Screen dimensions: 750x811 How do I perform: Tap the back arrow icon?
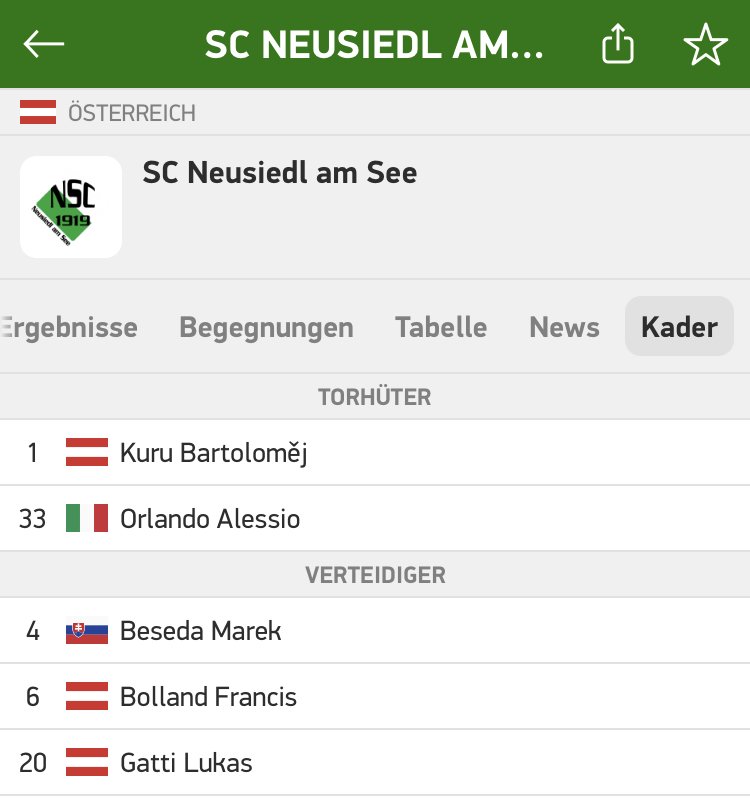(44, 44)
